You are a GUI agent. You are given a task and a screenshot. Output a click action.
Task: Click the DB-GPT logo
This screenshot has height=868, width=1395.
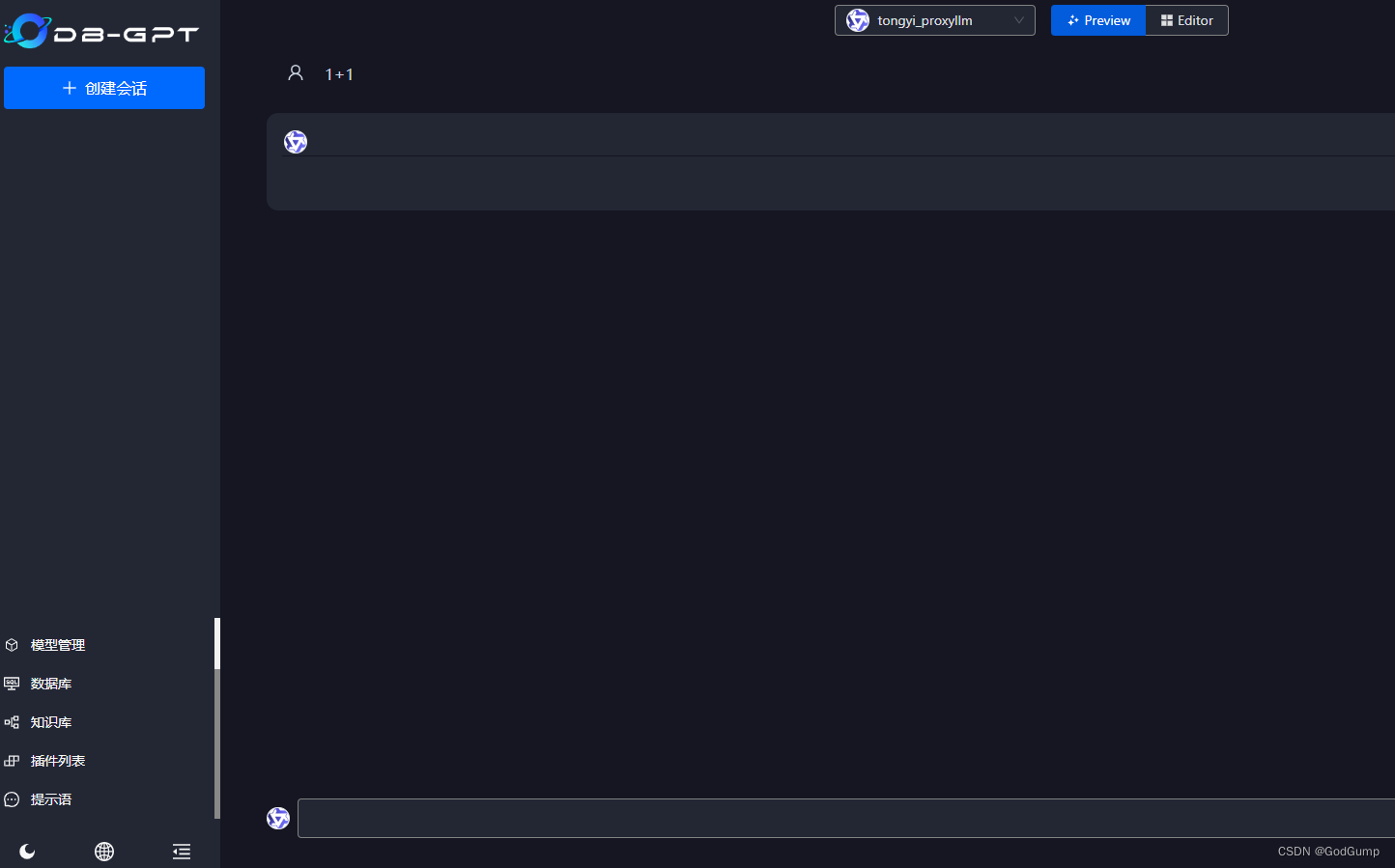pyautogui.click(x=101, y=32)
